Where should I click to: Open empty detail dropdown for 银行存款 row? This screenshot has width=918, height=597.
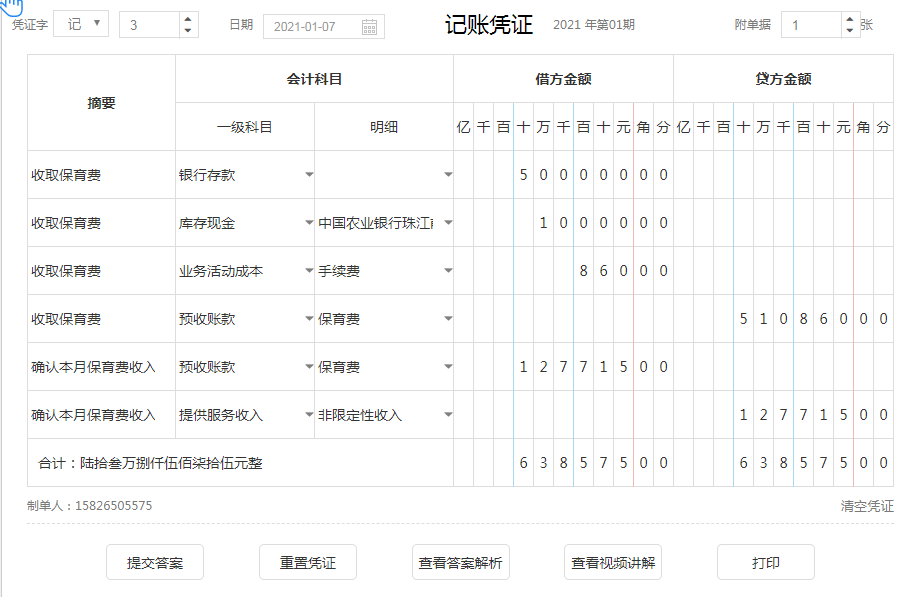click(448, 175)
